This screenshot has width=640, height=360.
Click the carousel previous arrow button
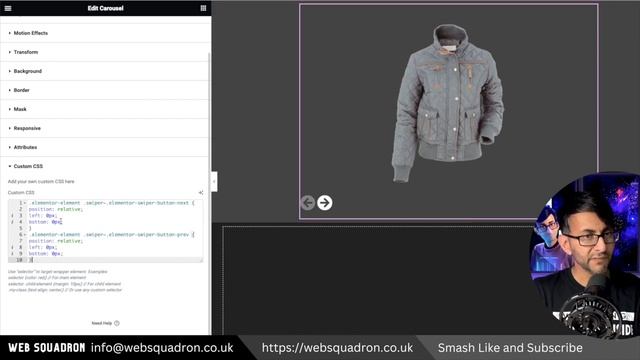308,203
